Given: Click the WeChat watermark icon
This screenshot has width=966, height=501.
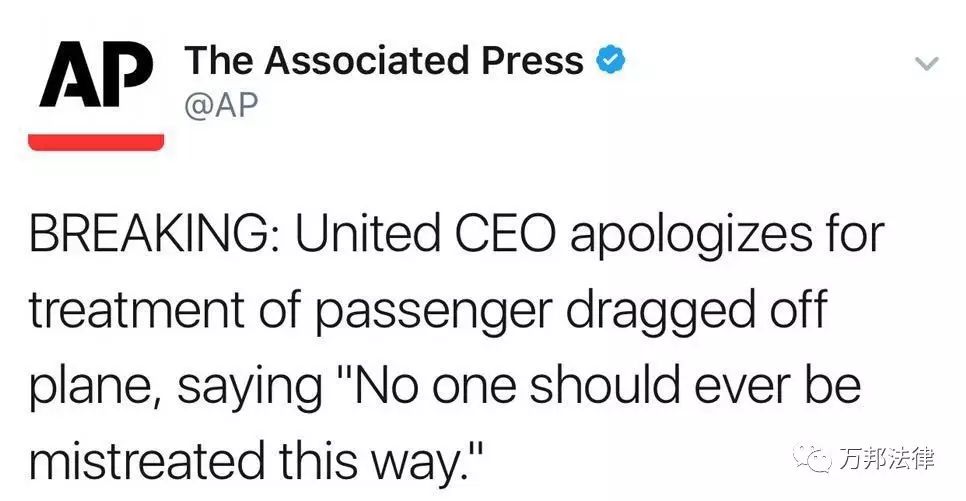Looking at the screenshot, I should coord(813,458).
